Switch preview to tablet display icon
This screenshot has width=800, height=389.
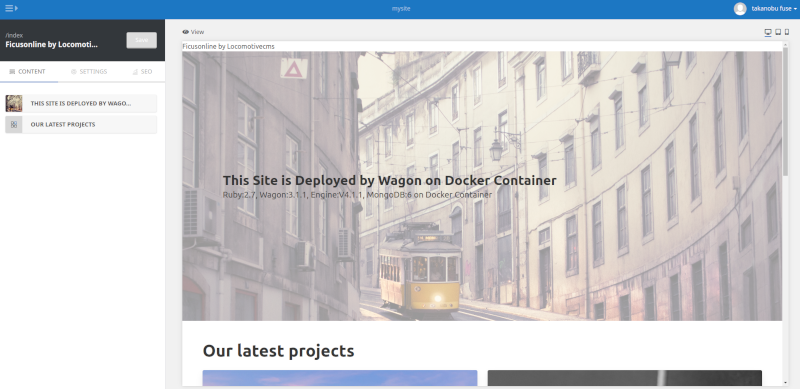tap(778, 32)
